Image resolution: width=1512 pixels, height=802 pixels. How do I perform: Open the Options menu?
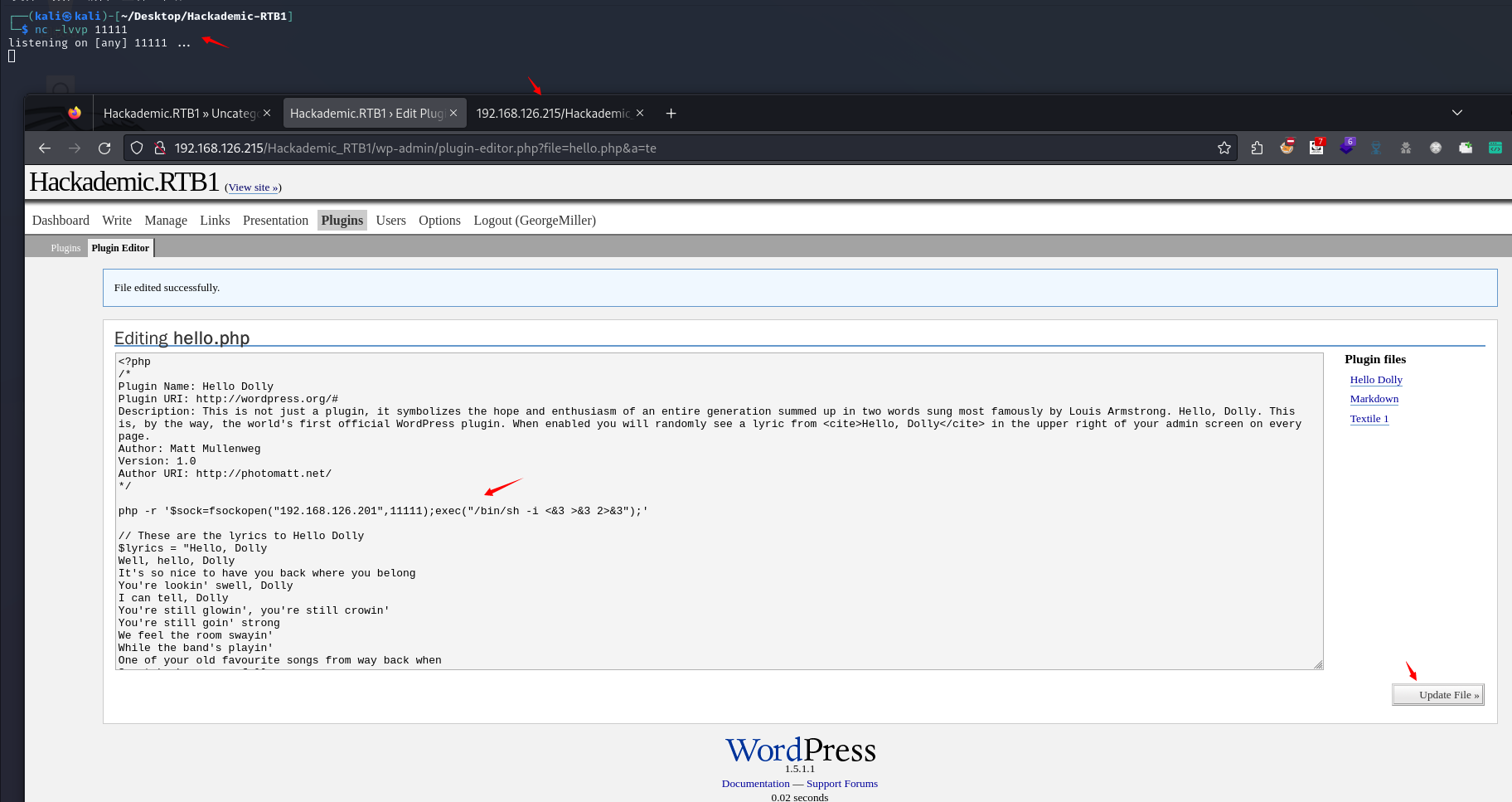[439, 220]
